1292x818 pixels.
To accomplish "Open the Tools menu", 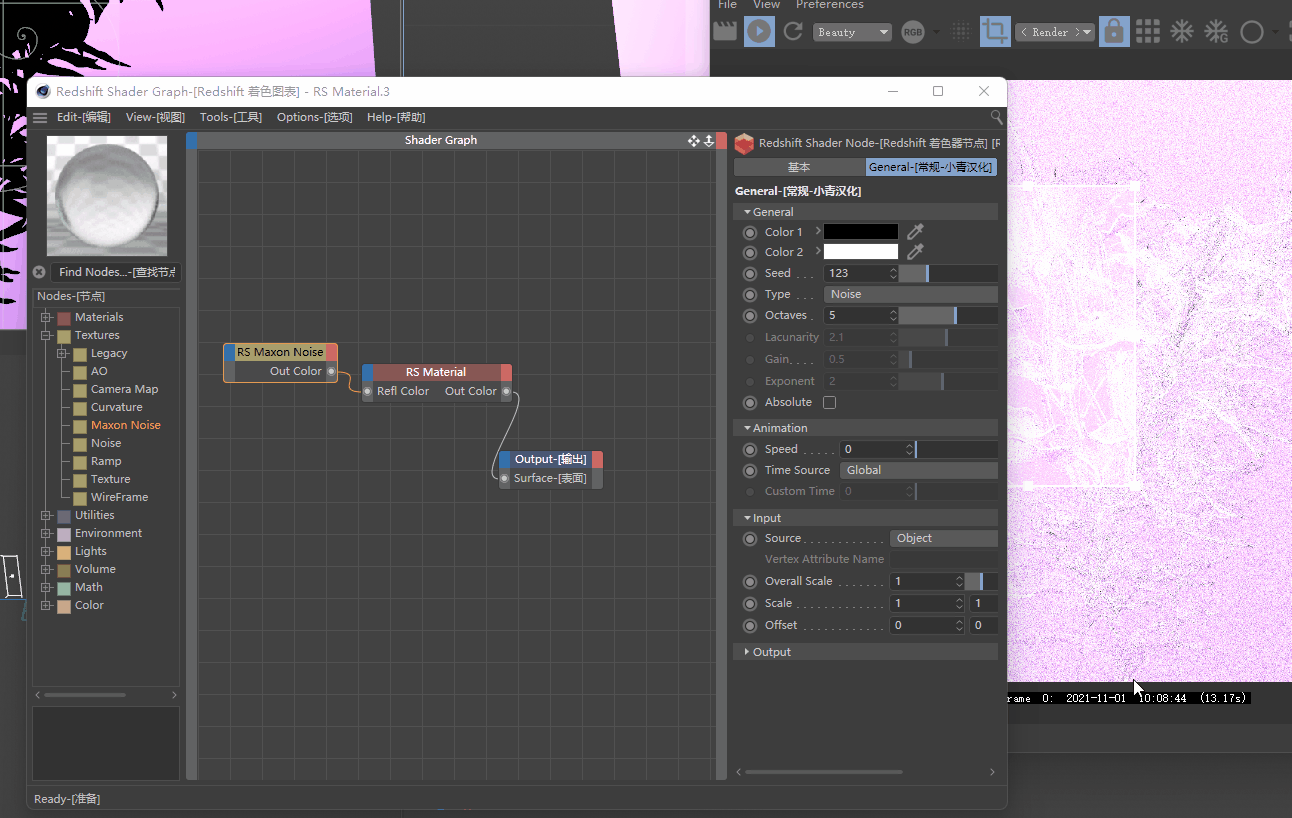I will 231,117.
